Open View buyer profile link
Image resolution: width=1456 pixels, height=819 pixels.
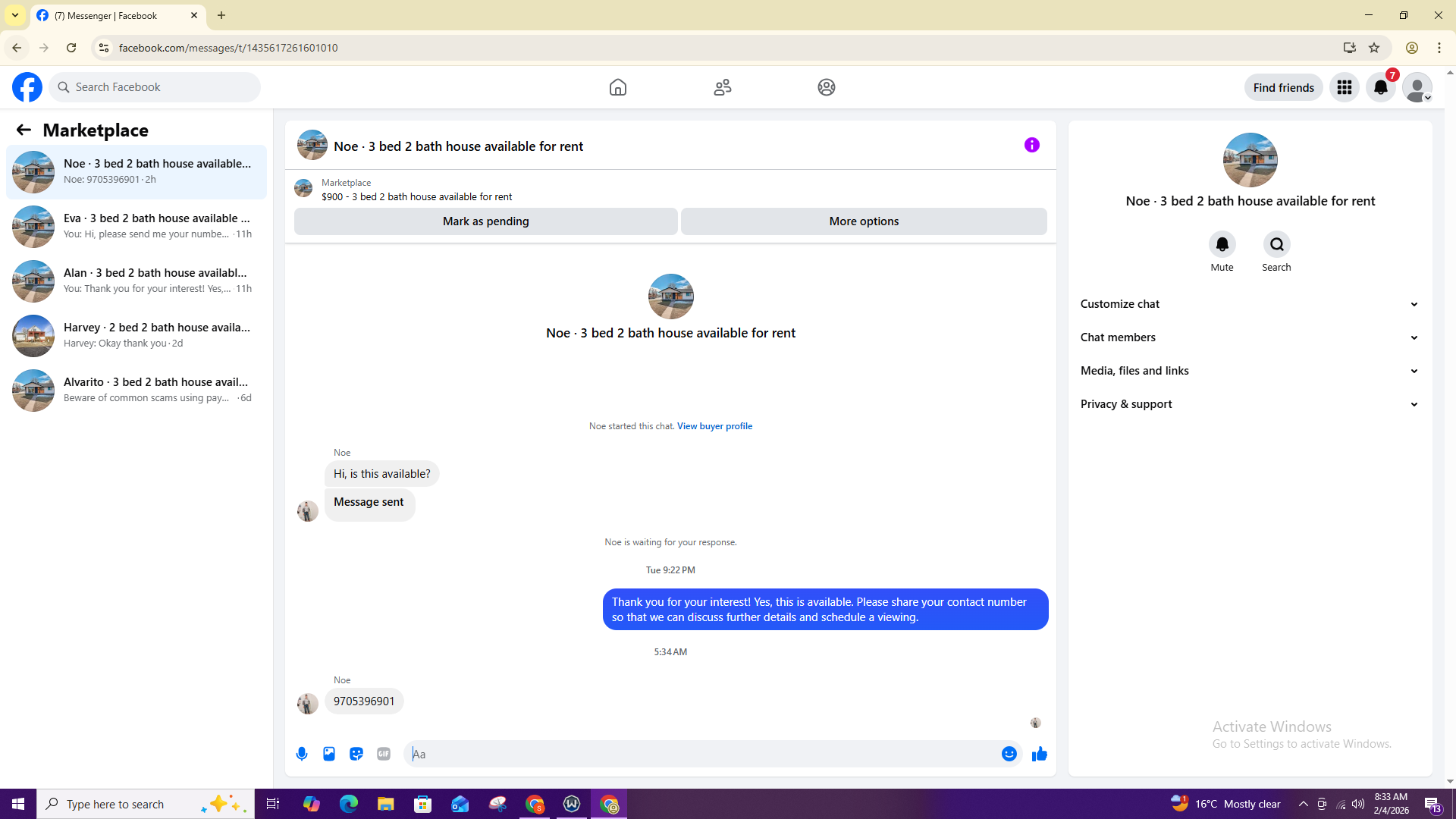(x=714, y=426)
